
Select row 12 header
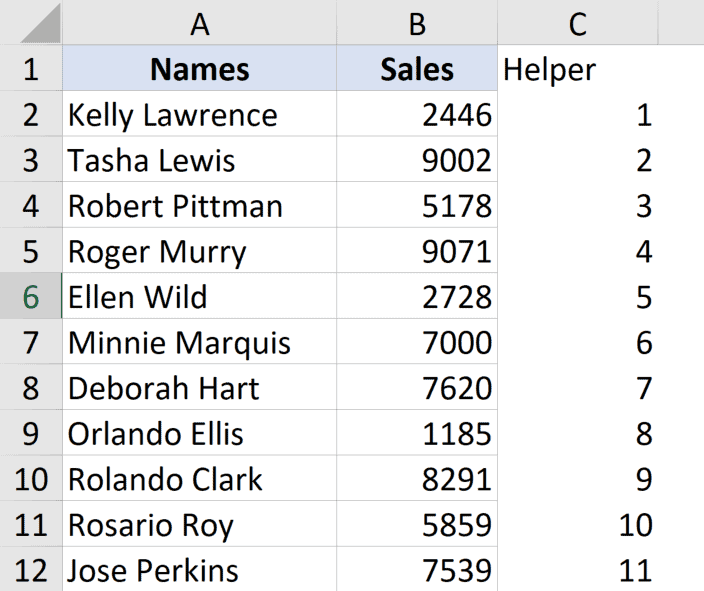[31, 571]
